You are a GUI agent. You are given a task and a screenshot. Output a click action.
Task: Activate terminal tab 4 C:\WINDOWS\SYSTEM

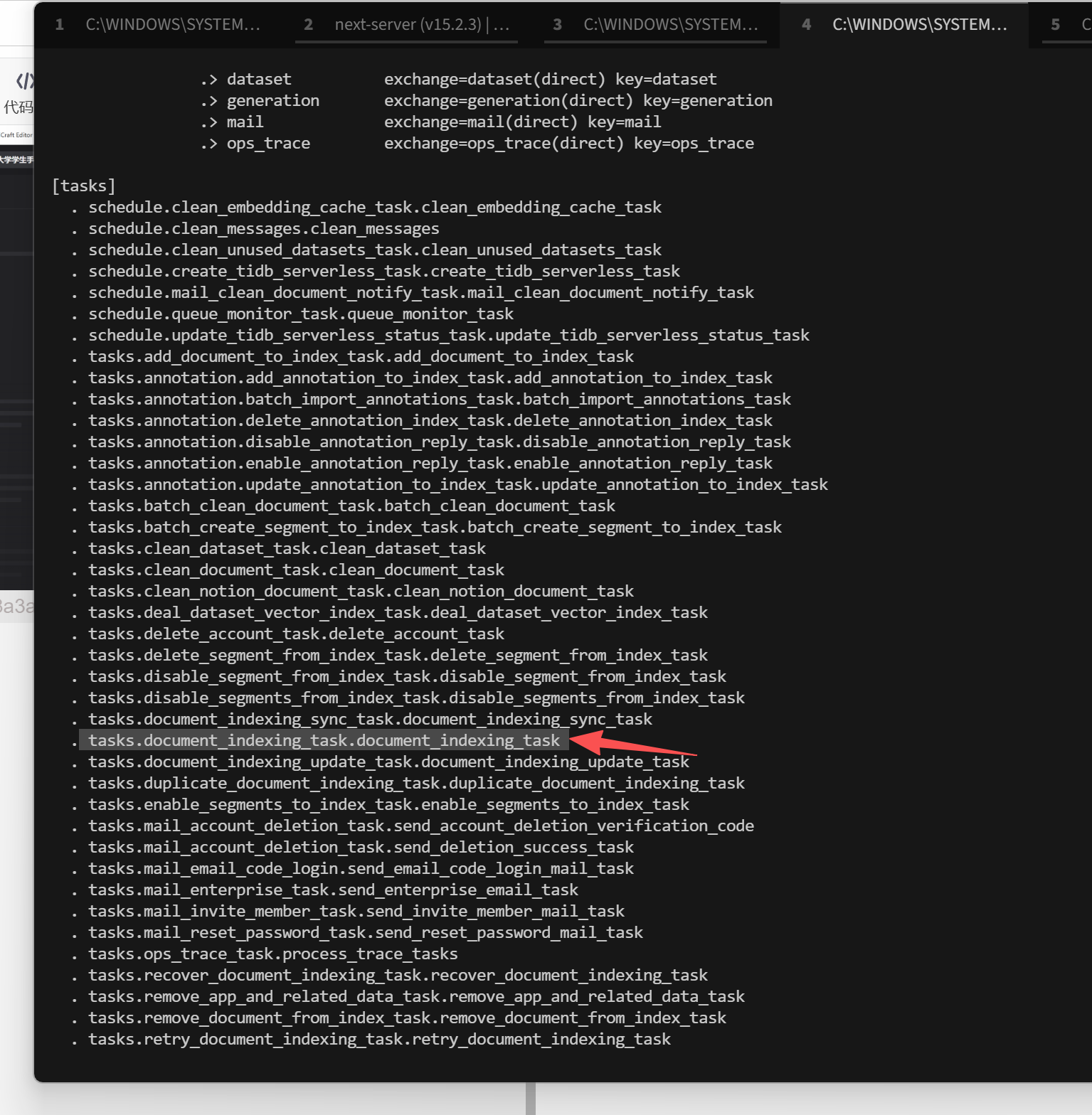904,24
